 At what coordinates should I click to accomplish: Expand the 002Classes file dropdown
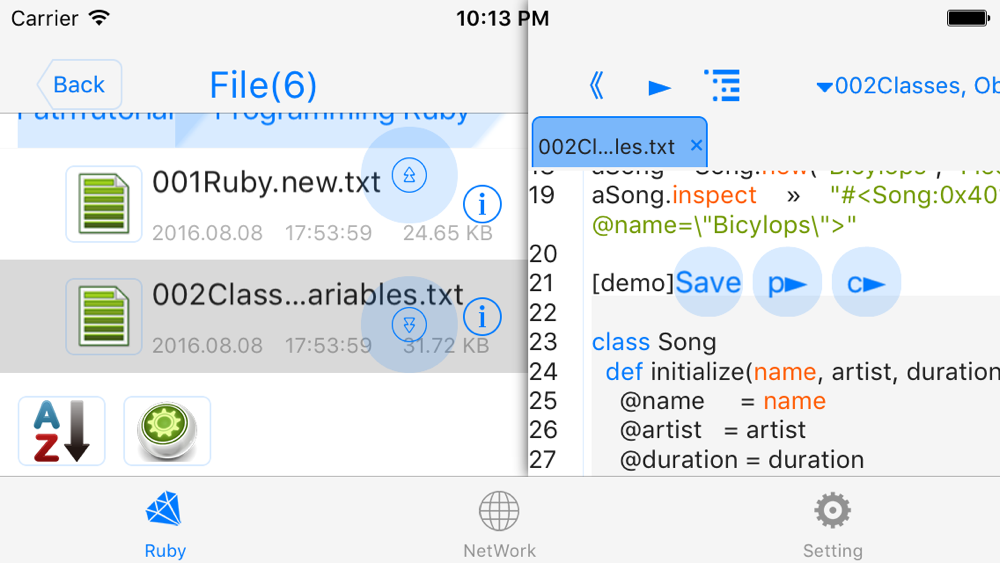908,85
